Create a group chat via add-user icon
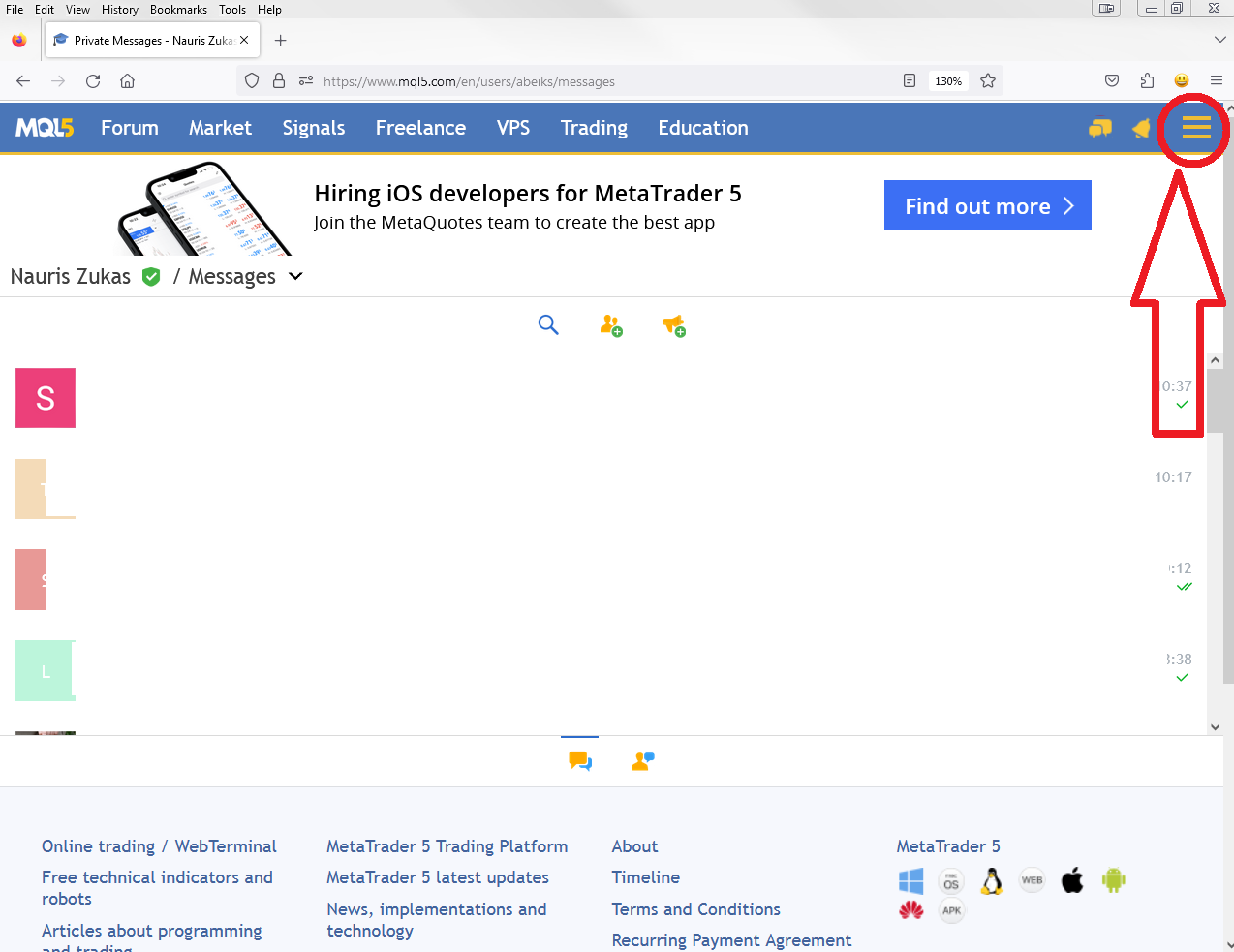The height and width of the screenshot is (952, 1234). (611, 325)
